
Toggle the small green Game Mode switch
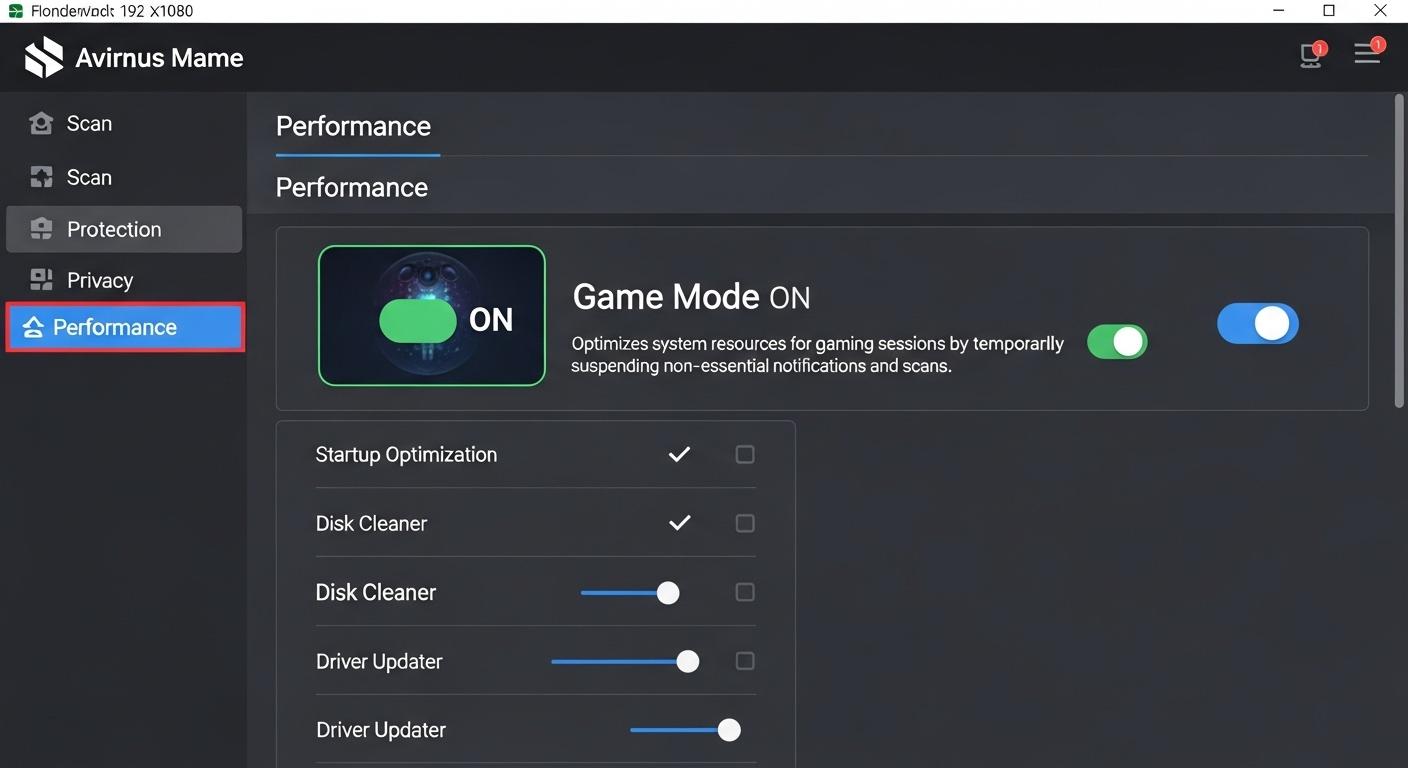pos(1117,342)
